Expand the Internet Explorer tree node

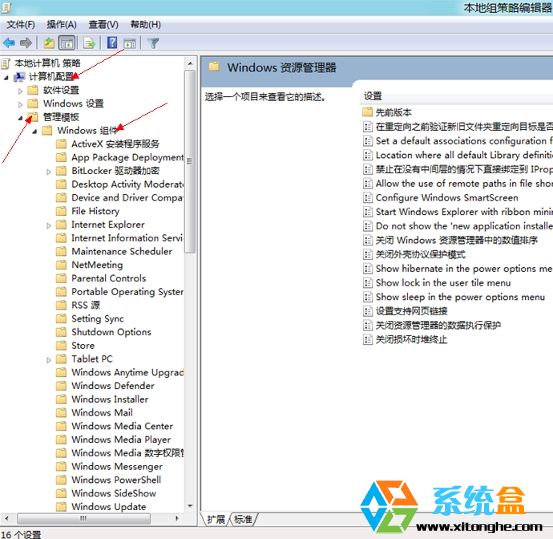click(x=49, y=225)
